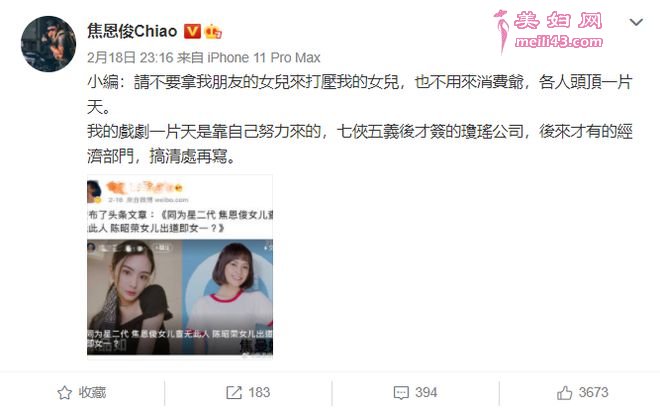Click the 收藏 label
Screen dimensions: 660x410
click(x=92, y=393)
